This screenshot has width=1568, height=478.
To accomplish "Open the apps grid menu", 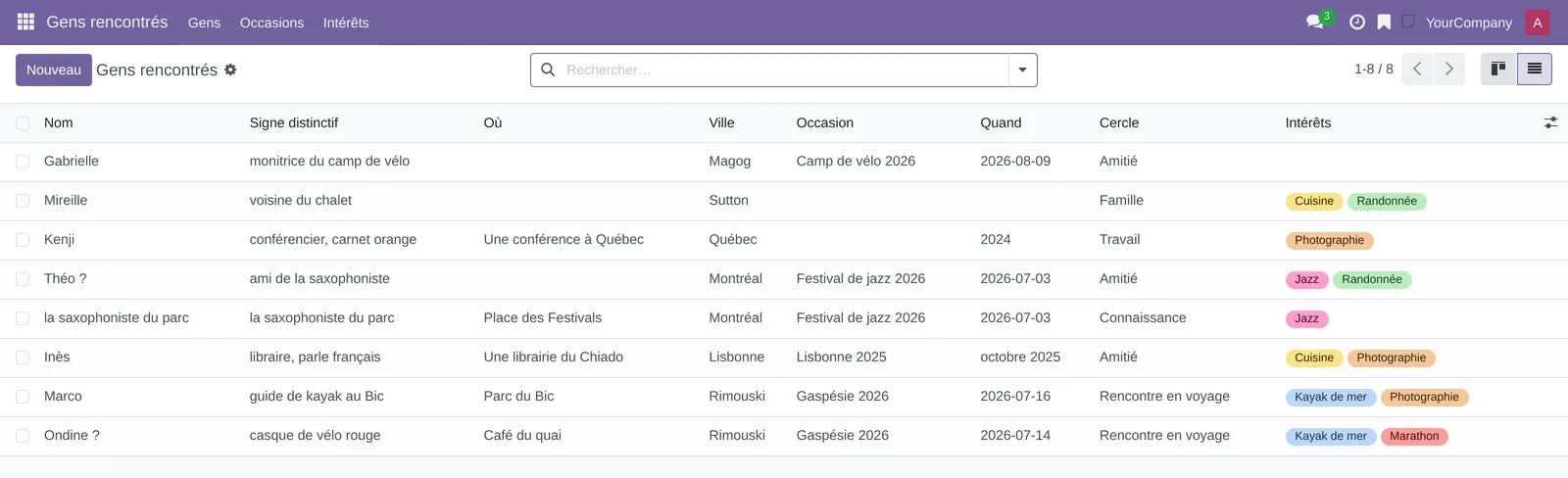I will (x=26, y=22).
